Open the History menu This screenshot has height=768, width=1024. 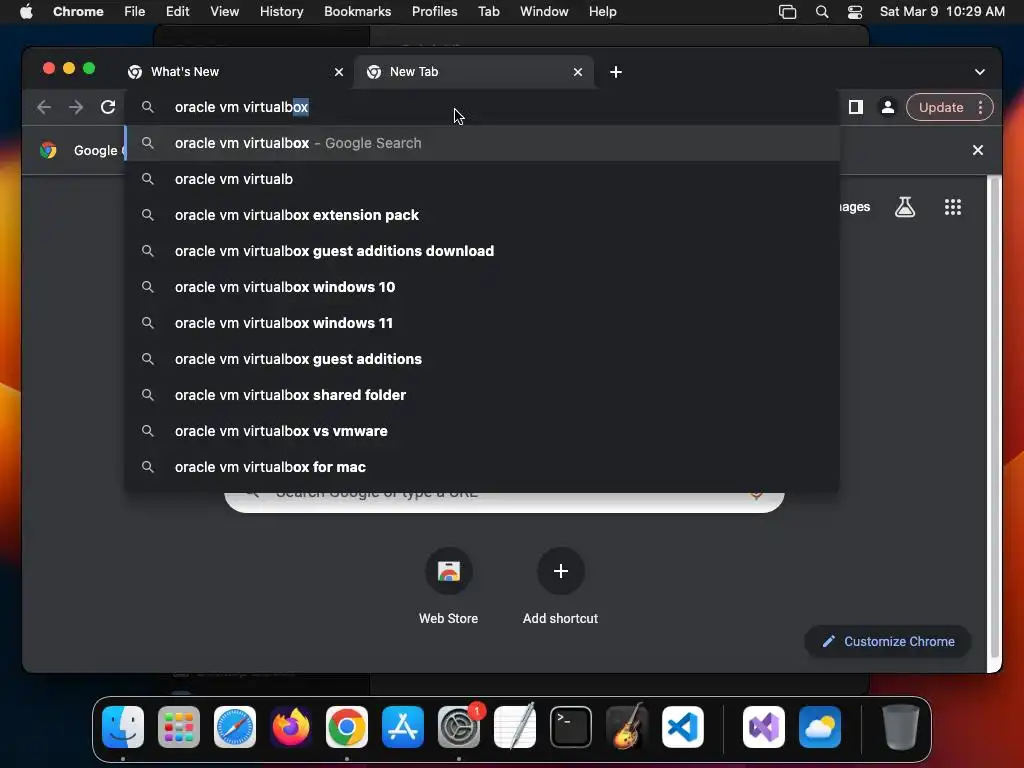pyautogui.click(x=281, y=12)
